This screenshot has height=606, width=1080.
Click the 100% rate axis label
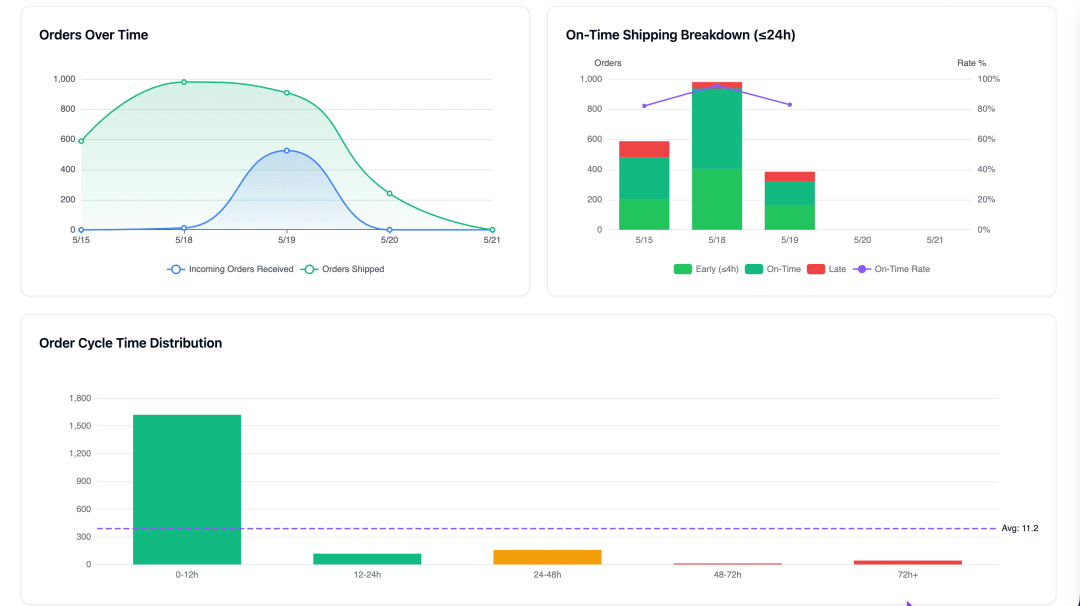(988, 79)
